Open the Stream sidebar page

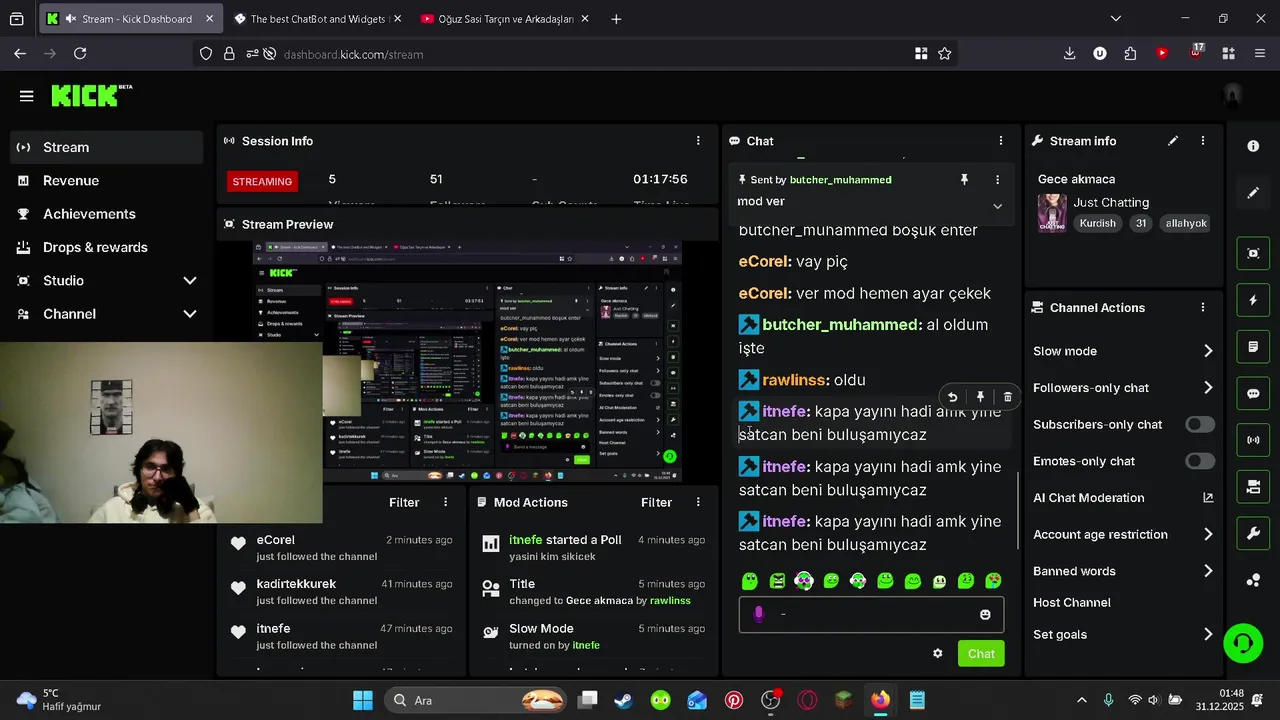click(x=106, y=147)
